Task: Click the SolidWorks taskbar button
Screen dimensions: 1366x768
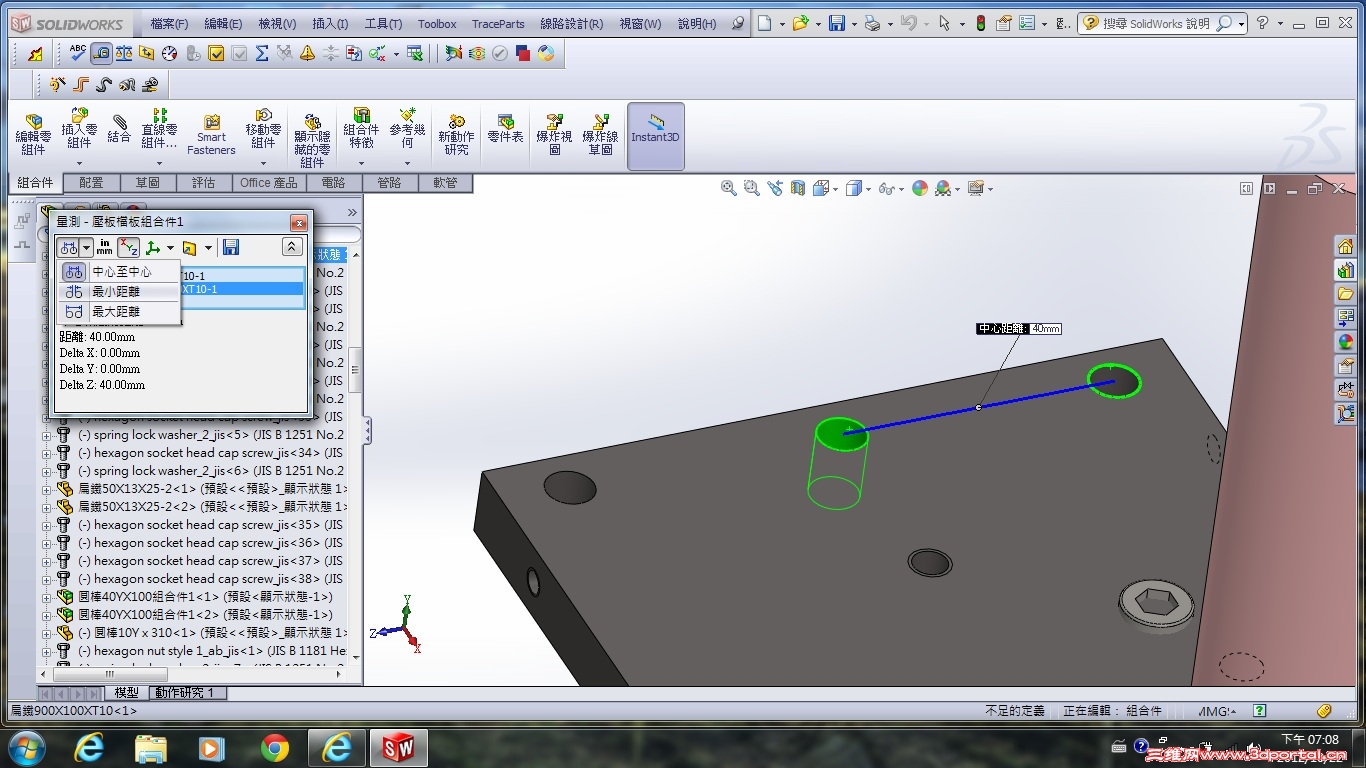Action: tap(399, 748)
